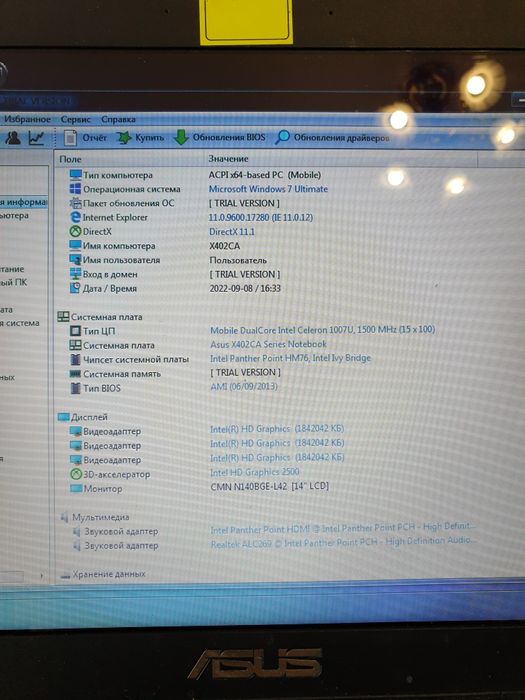This screenshot has width=525, height=700.
Task: Open the Intel Panther Point HDMI link
Action: (342, 528)
